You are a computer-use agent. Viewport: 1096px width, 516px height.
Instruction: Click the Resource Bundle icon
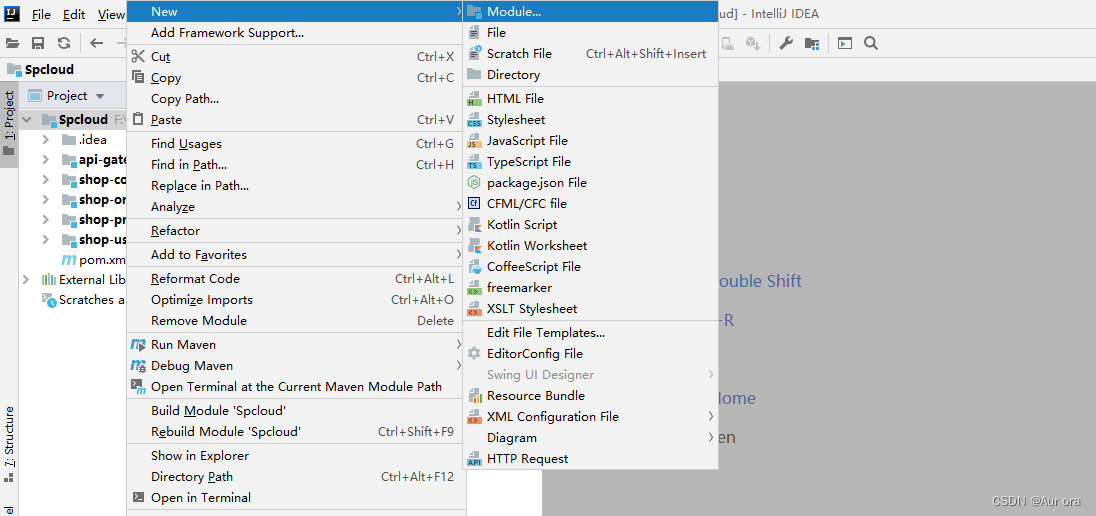point(475,396)
